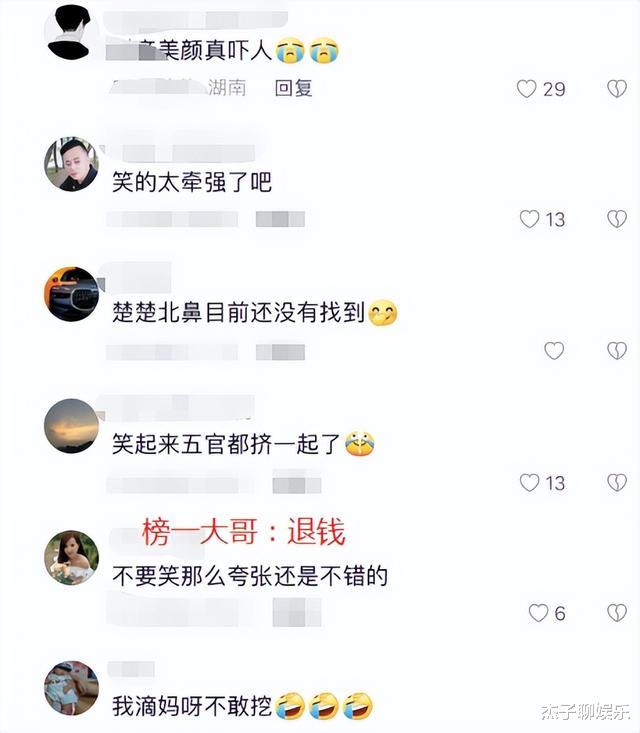
Task: Dislike the 楚楚北鼻目前还没有找到 comment
Action: coord(617,351)
